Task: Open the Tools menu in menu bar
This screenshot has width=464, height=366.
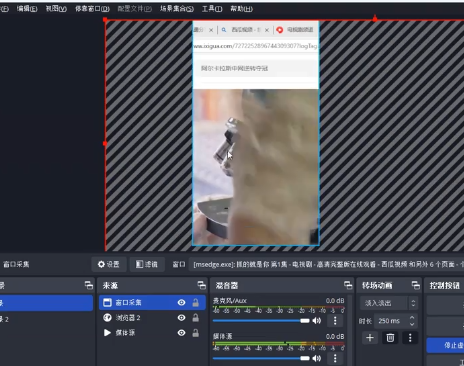Action: click(212, 9)
